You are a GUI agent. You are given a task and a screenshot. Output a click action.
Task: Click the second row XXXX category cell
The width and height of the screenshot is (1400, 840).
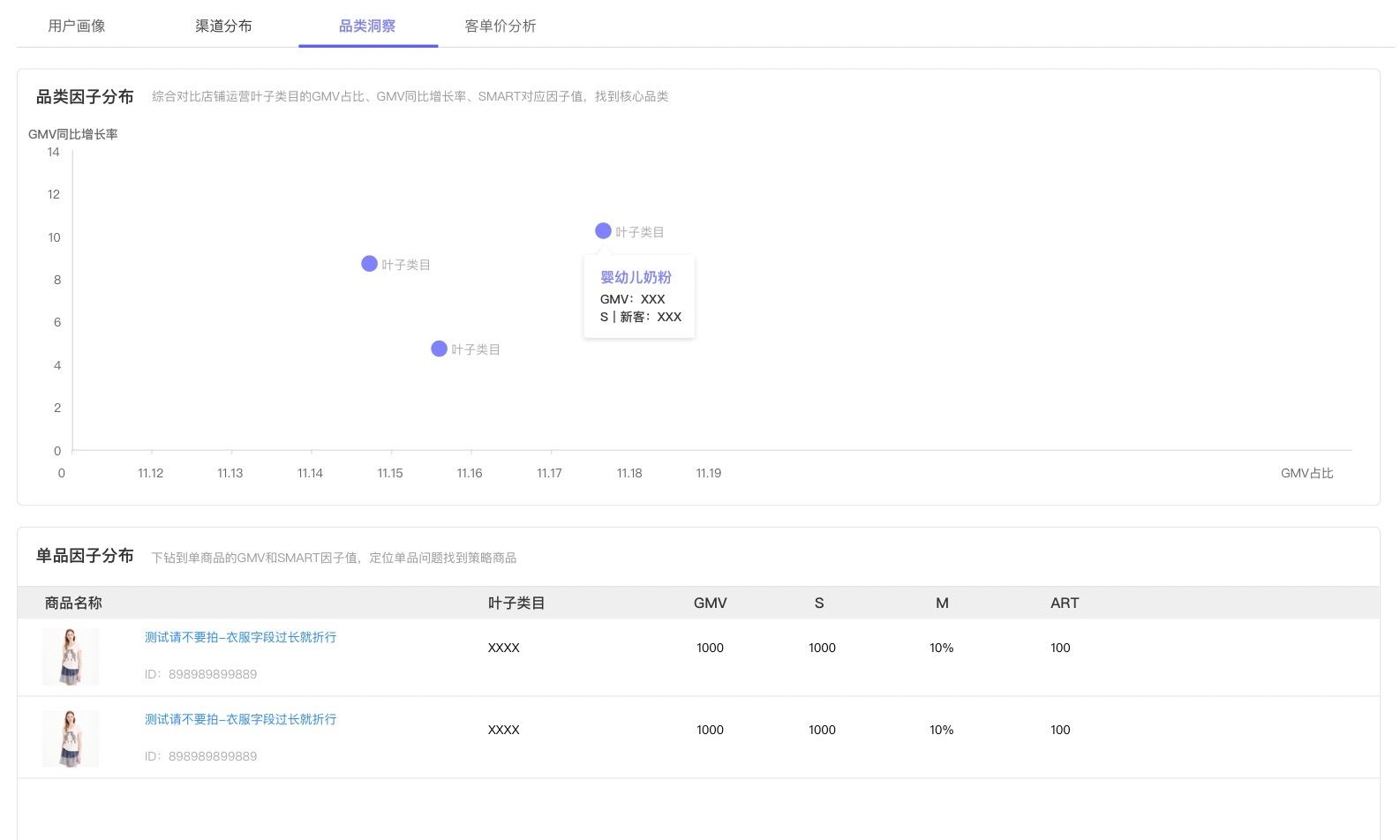tap(504, 730)
